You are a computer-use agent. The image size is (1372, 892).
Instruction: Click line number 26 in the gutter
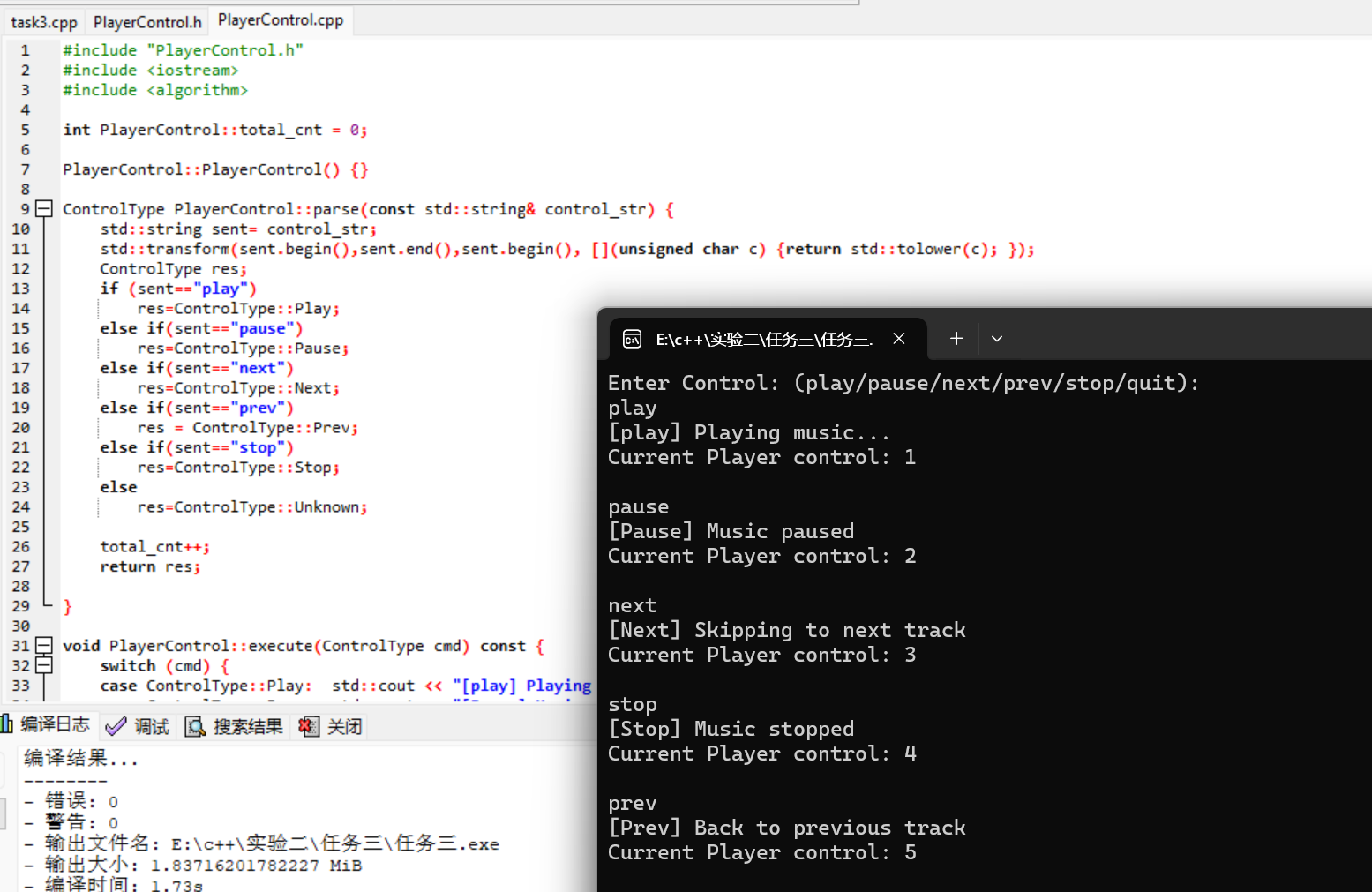point(20,547)
